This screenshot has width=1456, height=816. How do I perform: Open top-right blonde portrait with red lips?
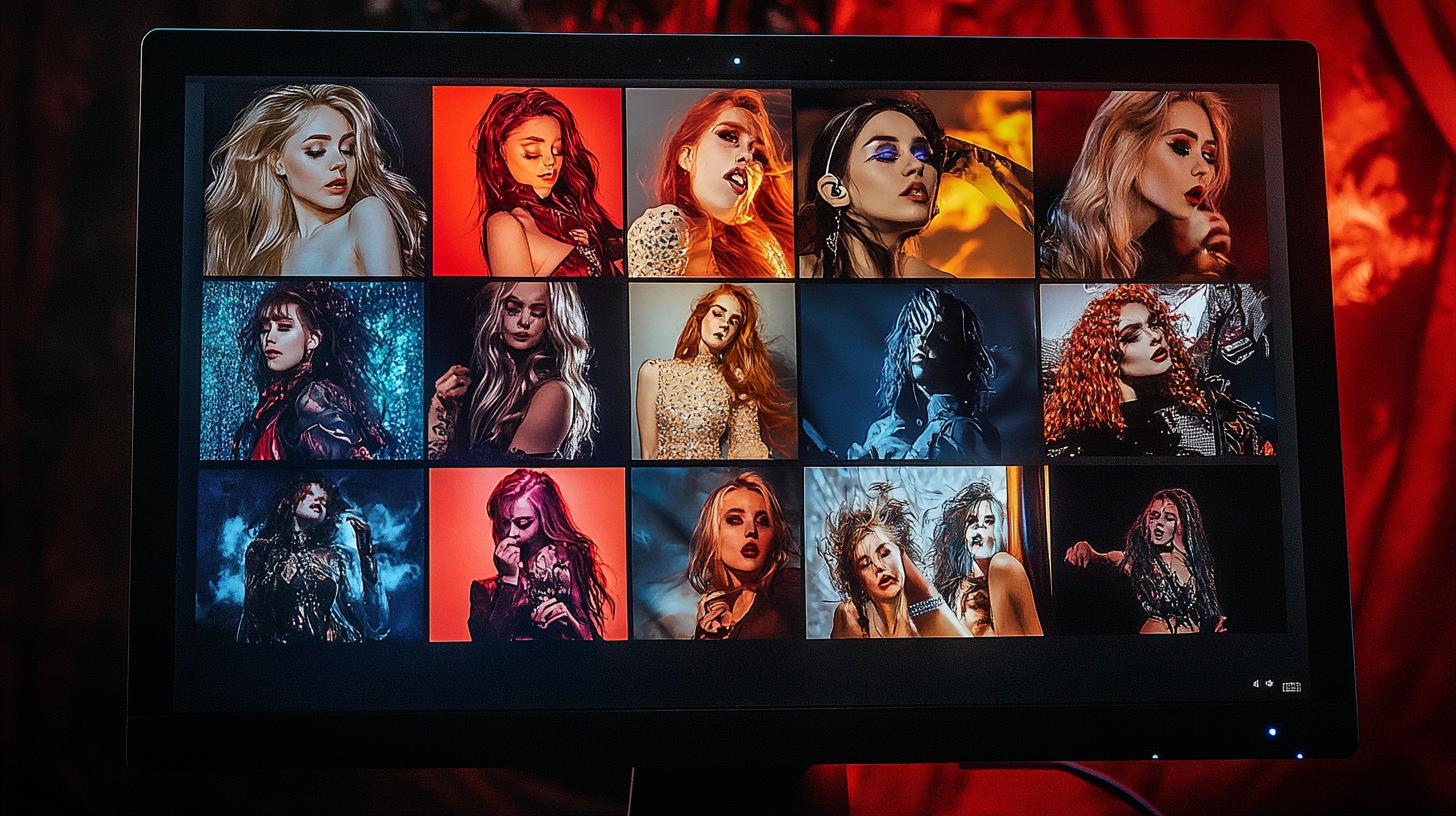pos(1152,185)
